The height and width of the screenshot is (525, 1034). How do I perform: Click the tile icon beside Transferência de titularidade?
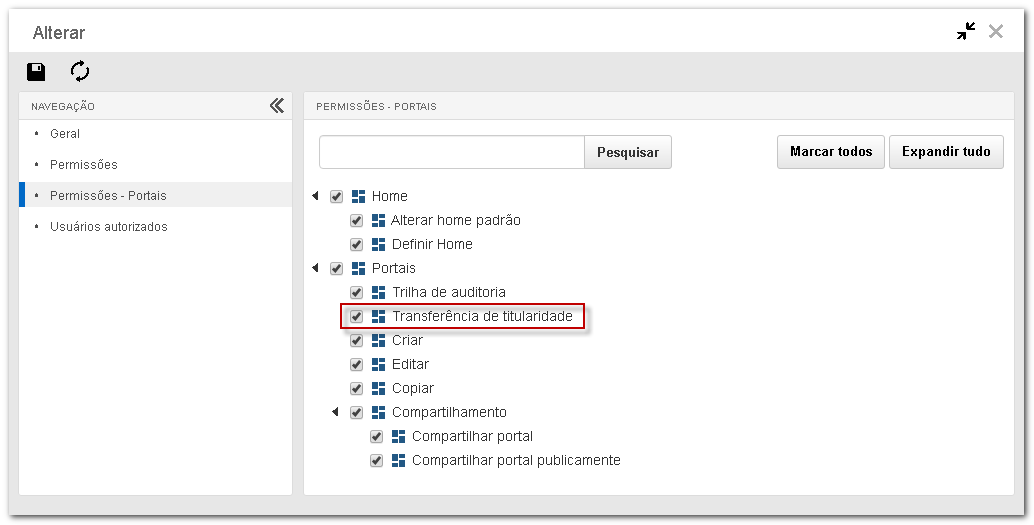[379, 317]
